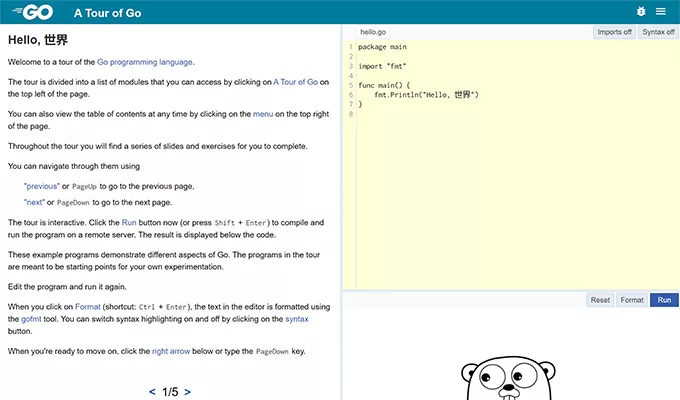This screenshot has height=400, width=680.
Task: Go to previous slide with left arrow
Action: click(152, 392)
